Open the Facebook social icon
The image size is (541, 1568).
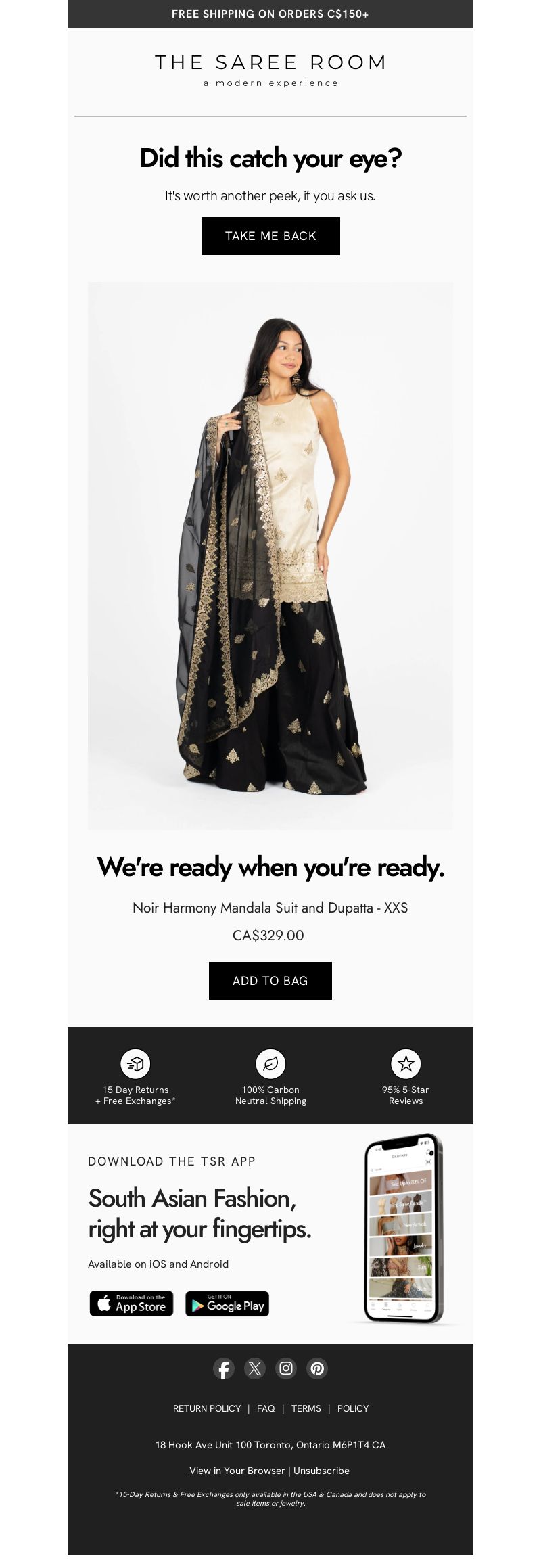pos(224,1368)
